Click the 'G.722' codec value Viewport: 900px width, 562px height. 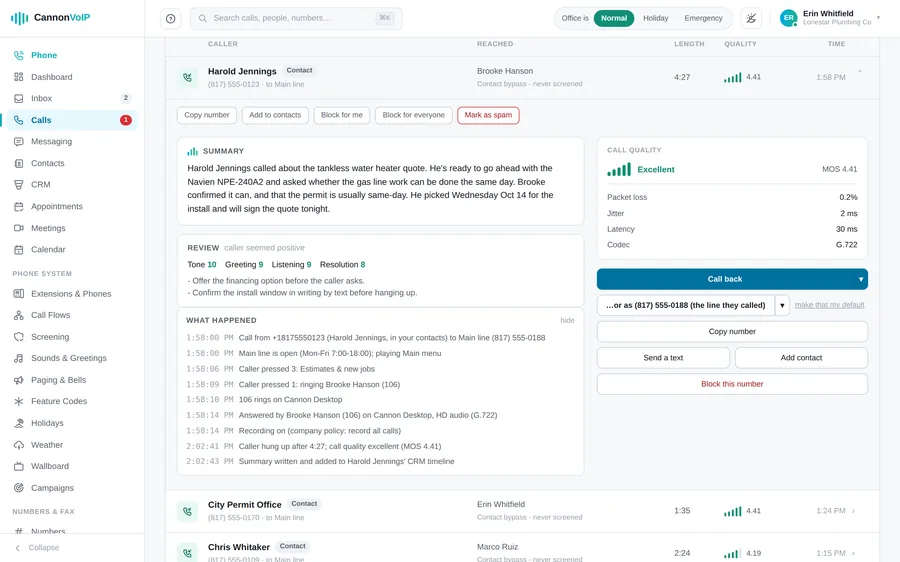click(846, 245)
